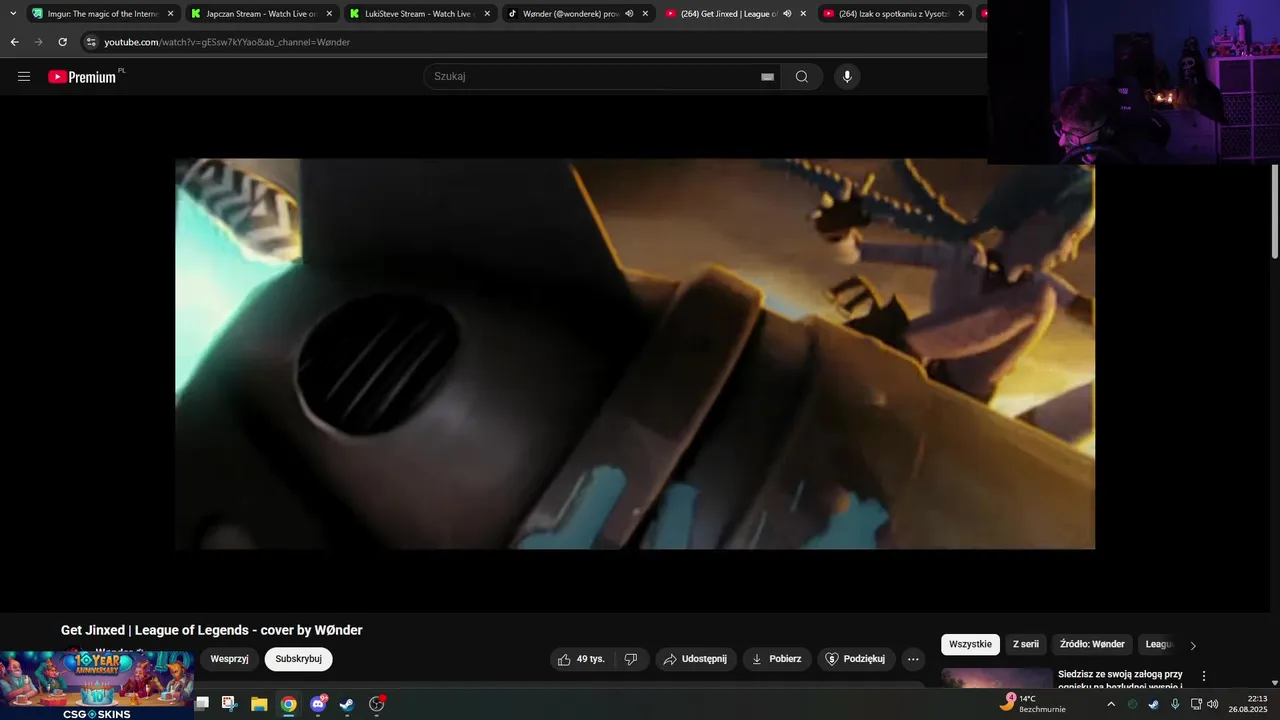Open the 14°C weather widget
Viewport: 1280px width, 720px height.
(1033, 704)
